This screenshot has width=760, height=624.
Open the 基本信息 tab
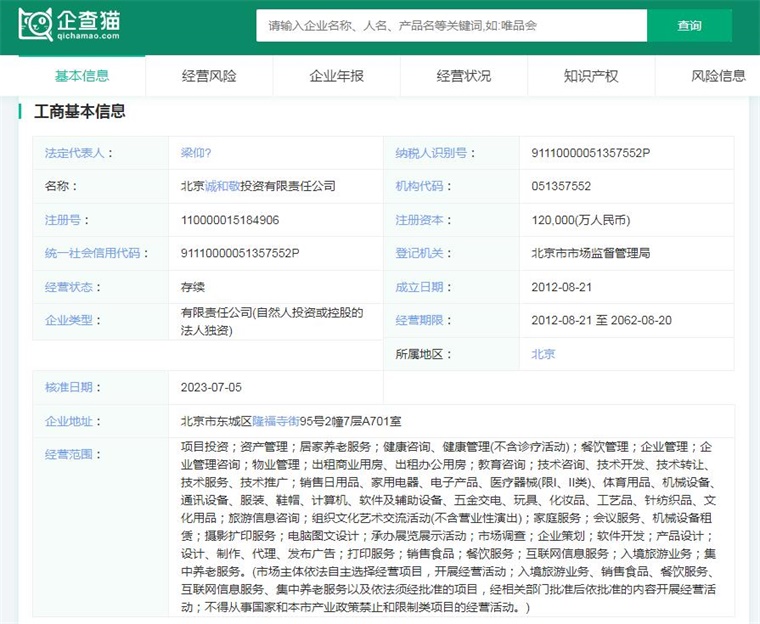(82, 76)
